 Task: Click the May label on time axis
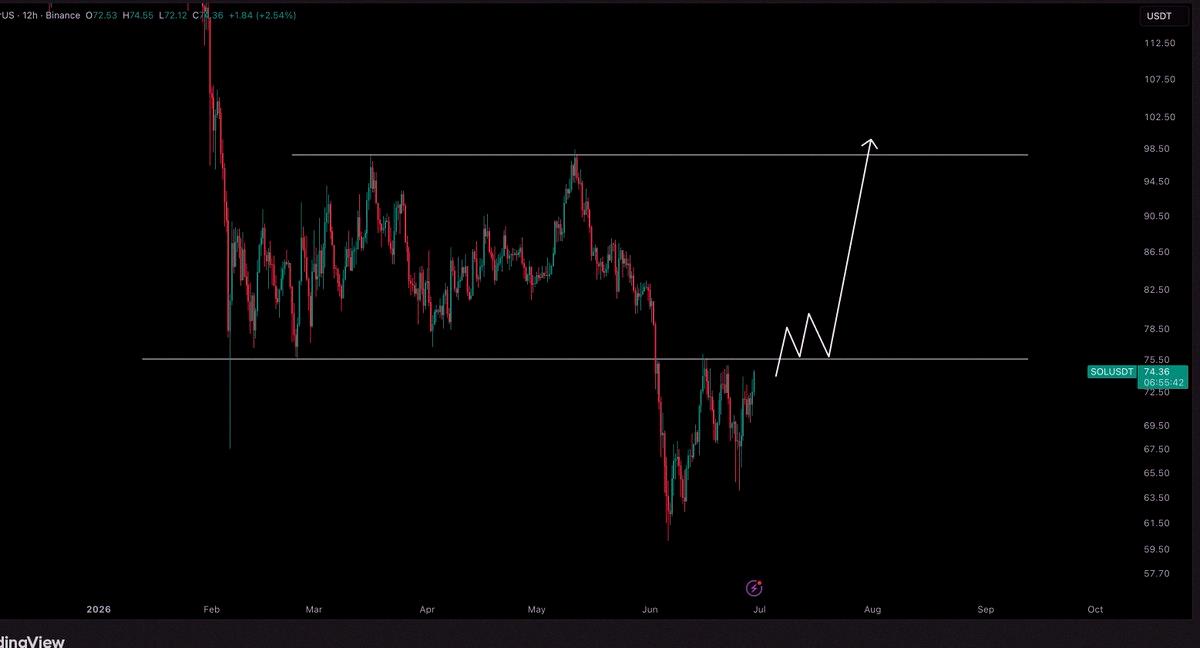point(537,610)
